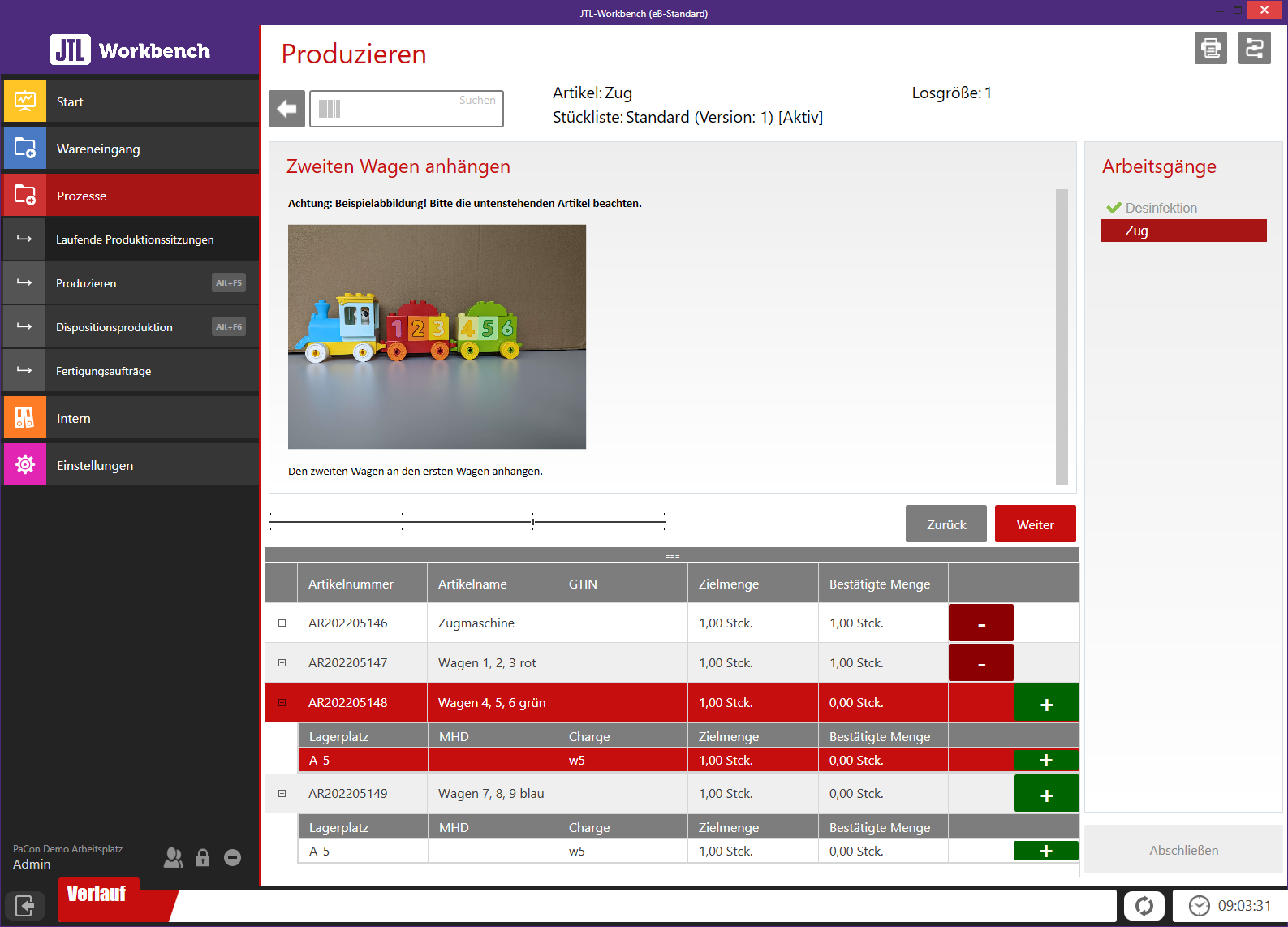Click the Prozesse folder icon
Image resolution: width=1288 pixels, height=927 pixels.
pos(25,196)
